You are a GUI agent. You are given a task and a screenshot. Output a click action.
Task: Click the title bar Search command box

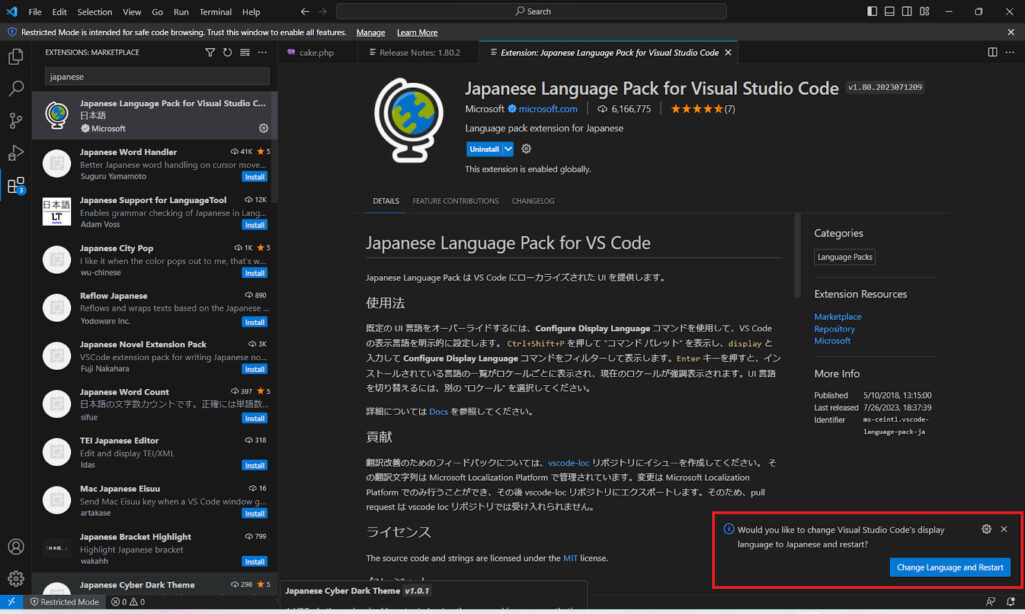tap(531, 11)
